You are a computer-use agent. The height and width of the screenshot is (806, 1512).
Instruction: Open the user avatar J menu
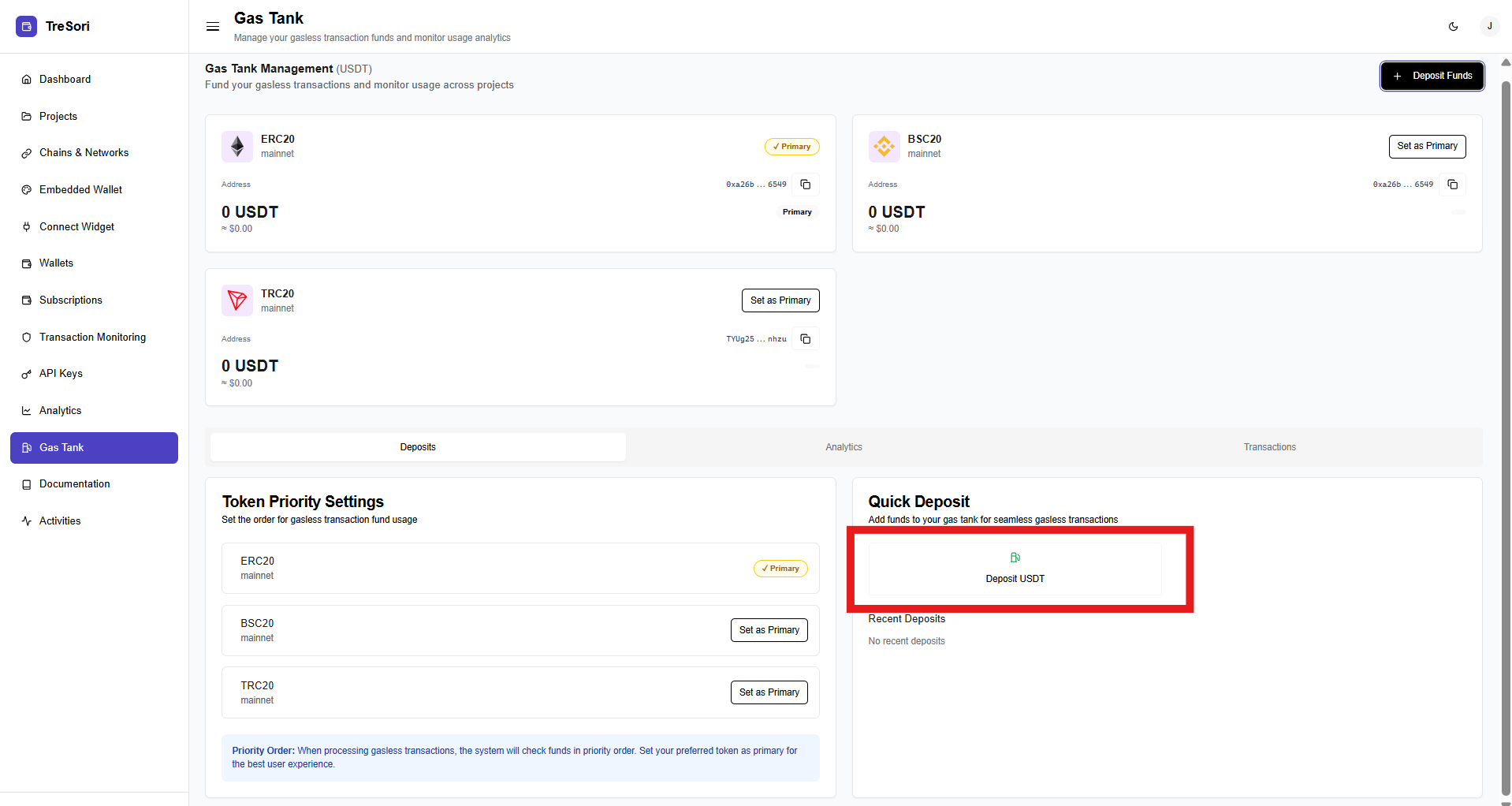1489,26
